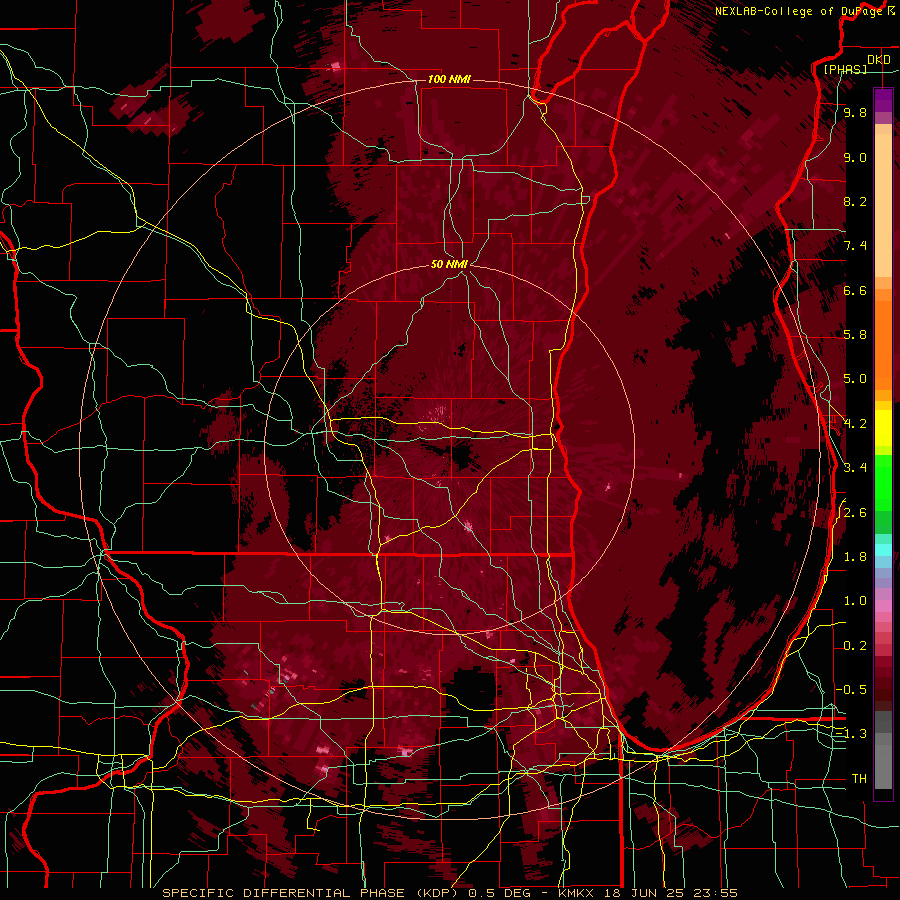Viewport: 900px width, 900px height.
Task: Click the 5.0 value on the scale
Action: click(855, 379)
